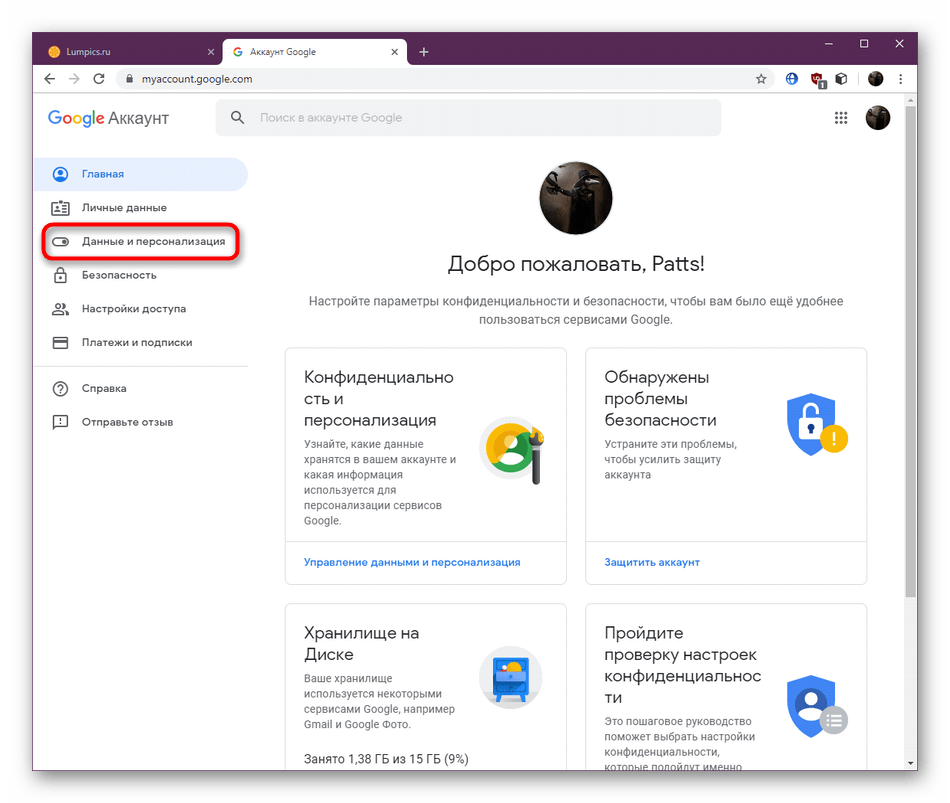Click the Отправьте отзыв feedback icon
Viewport: 950px width, 803px height.
pyautogui.click(x=61, y=422)
